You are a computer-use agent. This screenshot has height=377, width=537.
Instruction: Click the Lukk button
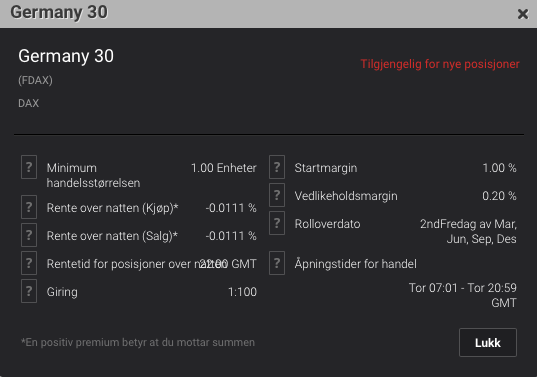(488, 342)
